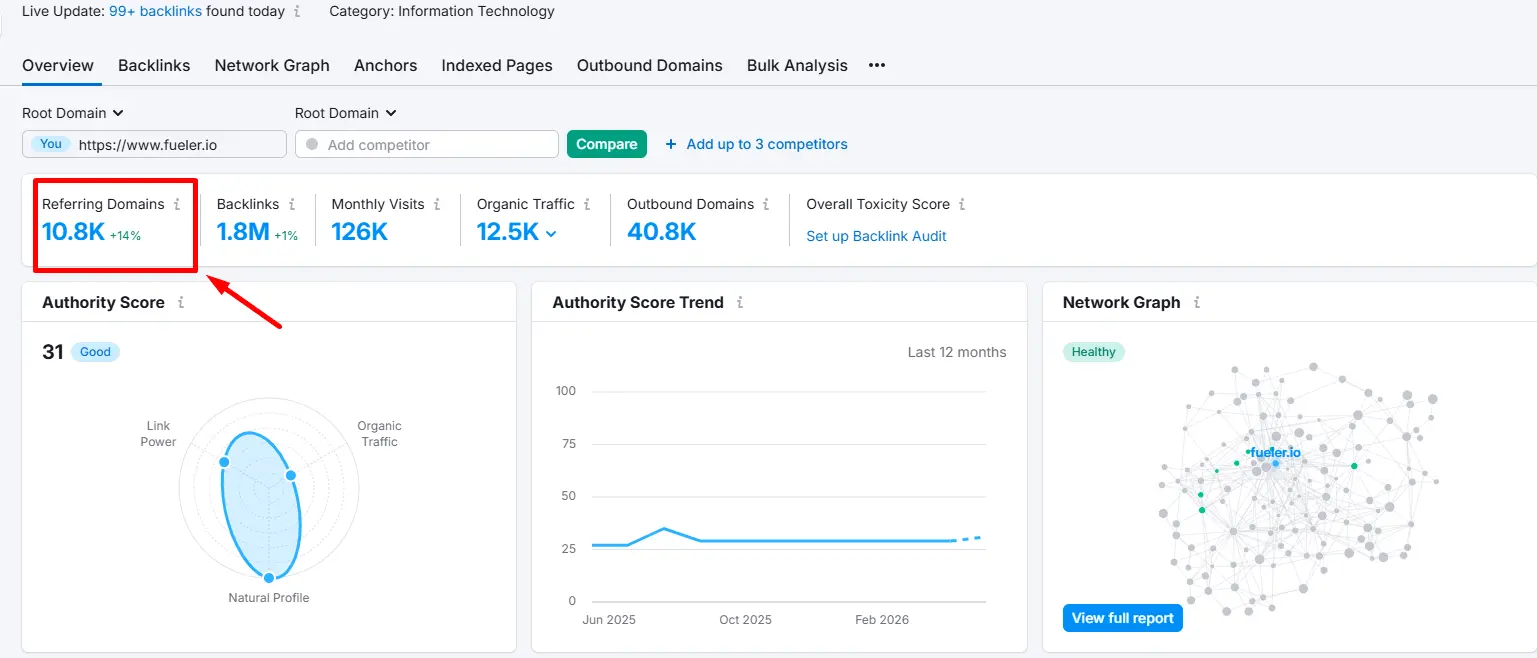The image size is (1537, 658).
Task: Click the Link Power radar point
Action: click(224, 462)
